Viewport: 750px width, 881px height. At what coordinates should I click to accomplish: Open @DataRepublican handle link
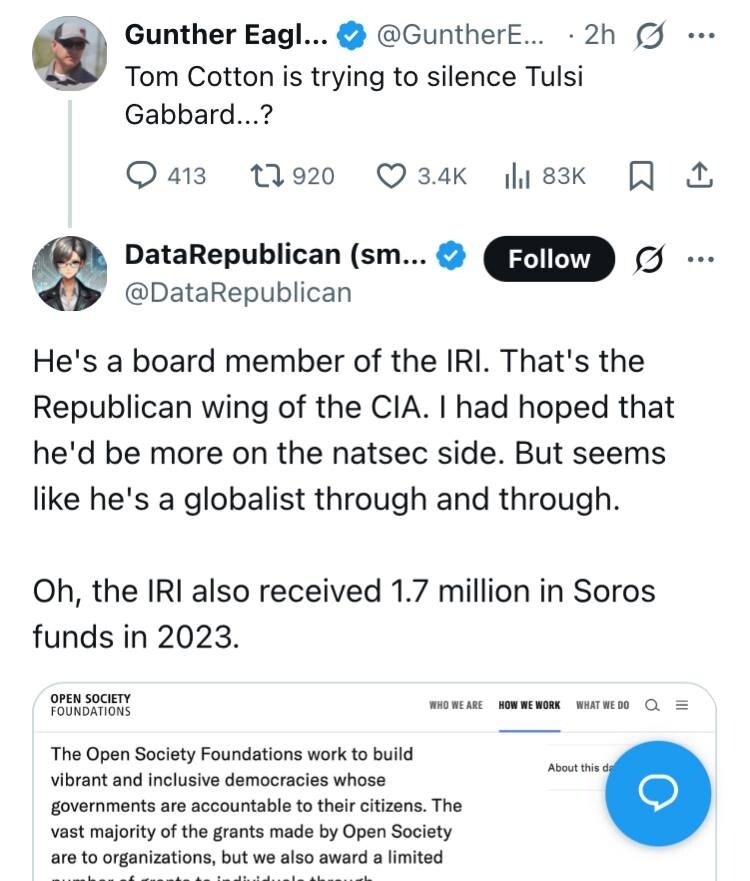237,292
